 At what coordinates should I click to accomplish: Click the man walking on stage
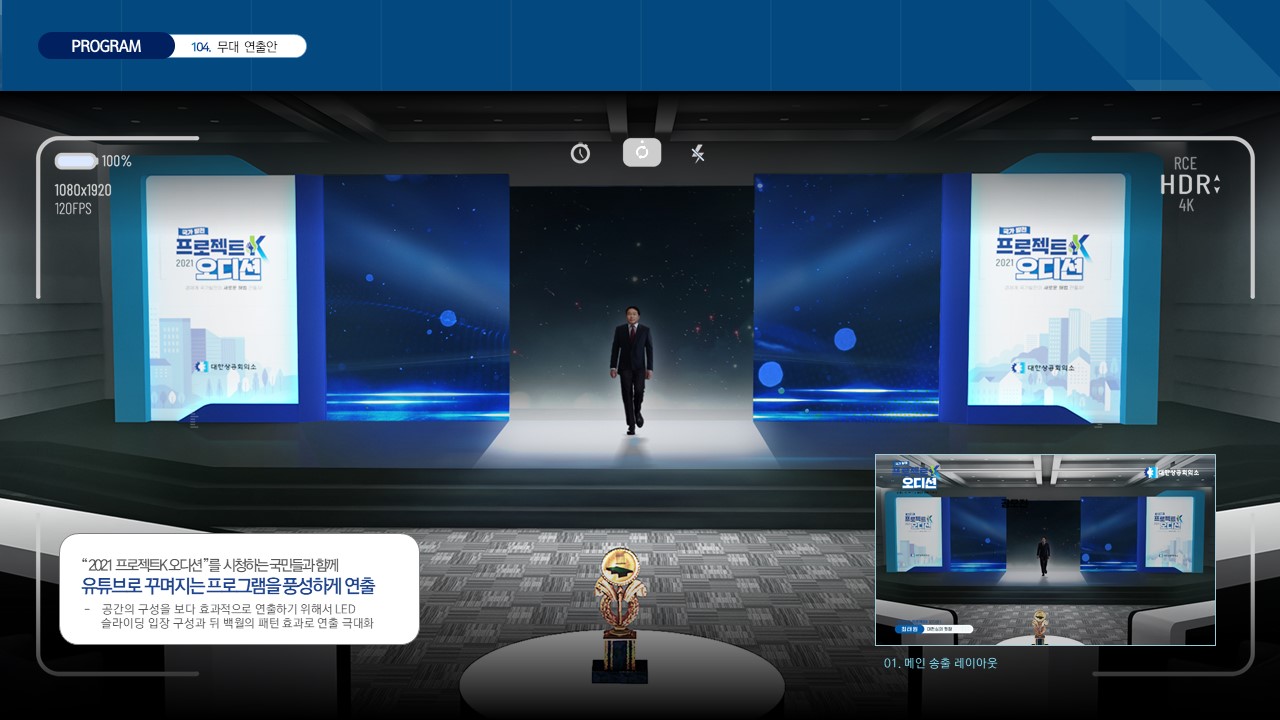[x=632, y=369]
